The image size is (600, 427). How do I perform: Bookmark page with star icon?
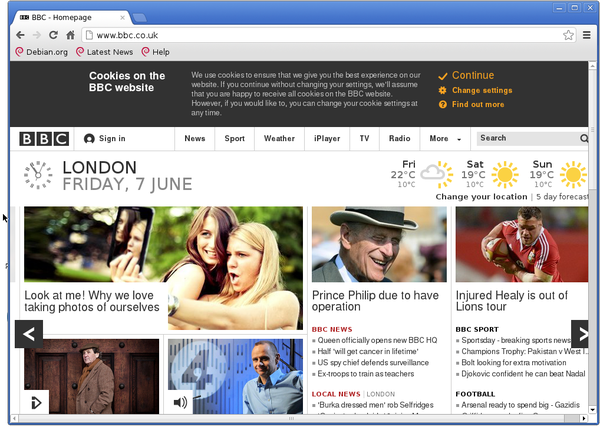click(x=568, y=35)
